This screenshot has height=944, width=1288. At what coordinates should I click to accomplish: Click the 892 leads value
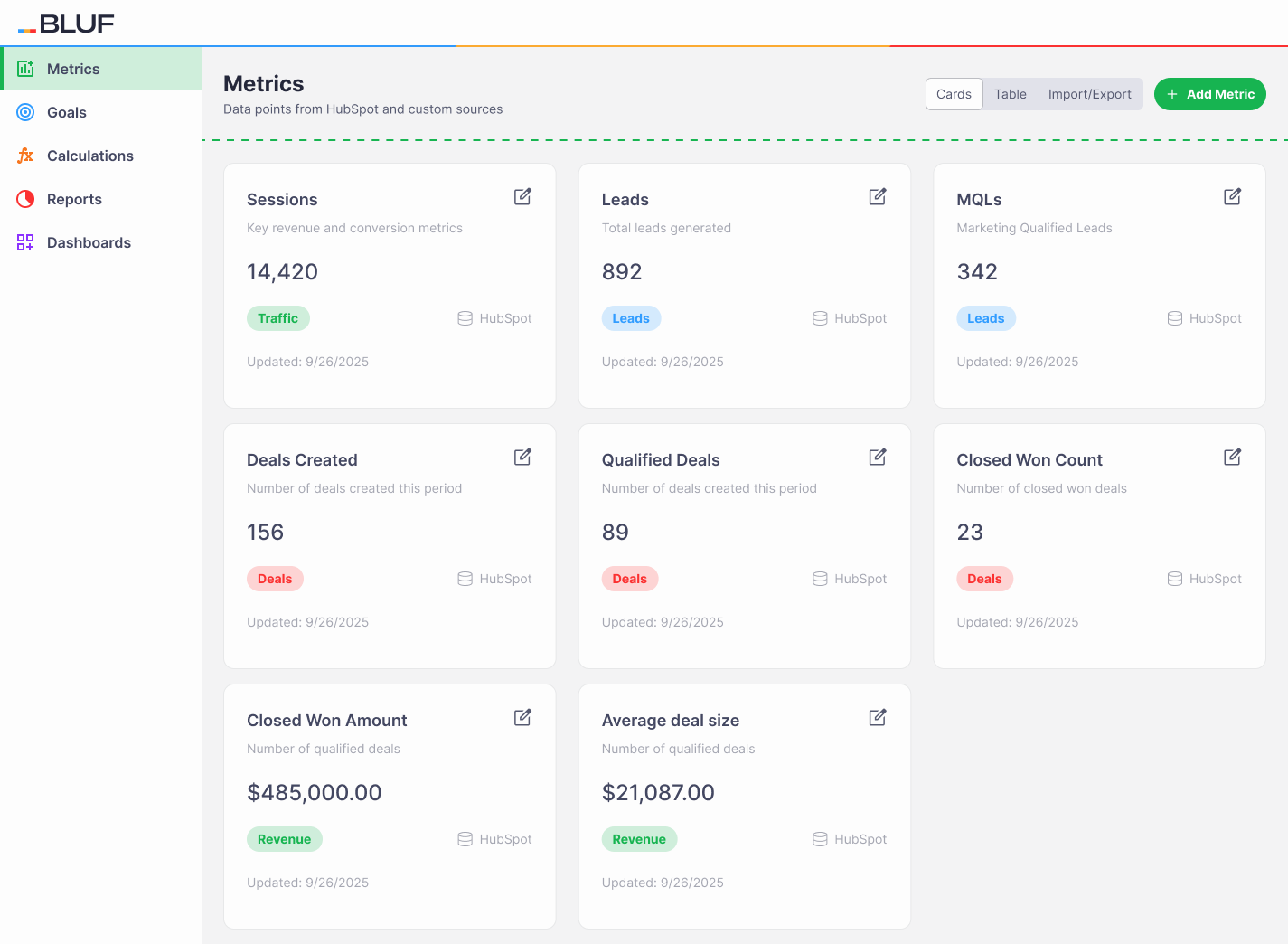click(622, 272)
